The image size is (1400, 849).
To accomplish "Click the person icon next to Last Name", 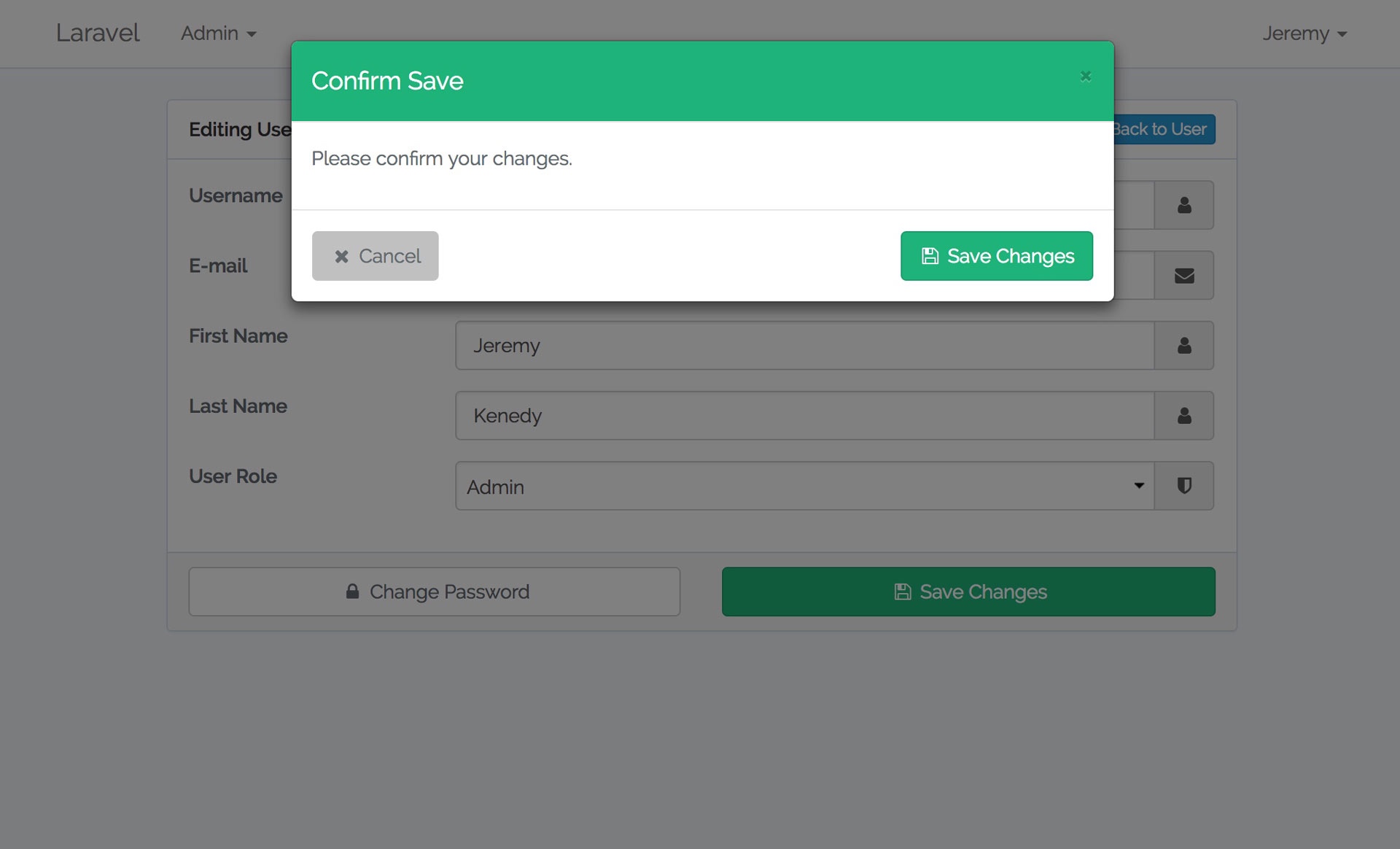I will 1184,415.
